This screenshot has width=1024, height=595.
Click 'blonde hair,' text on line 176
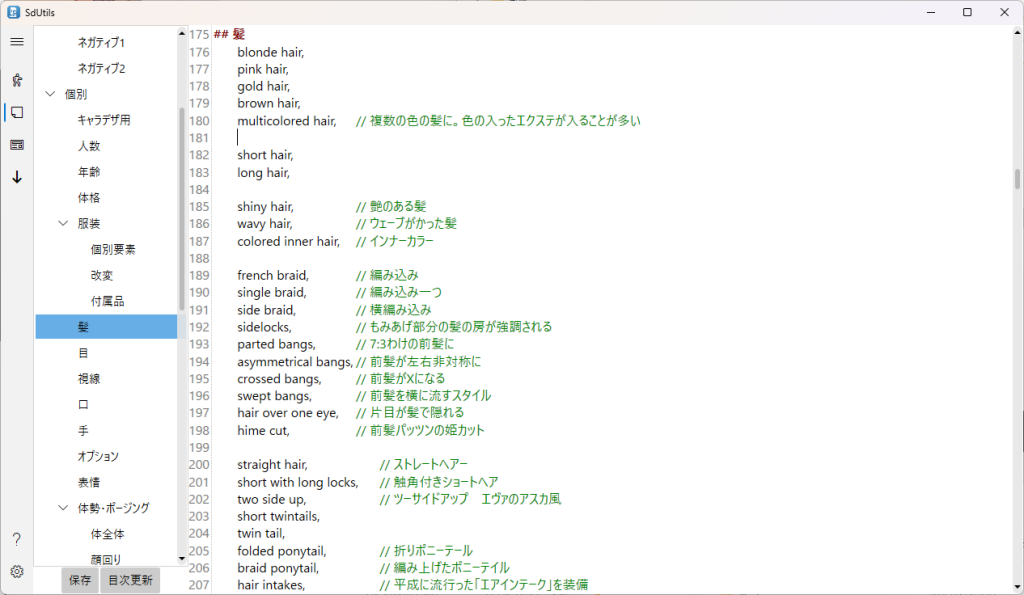[270, 52]
